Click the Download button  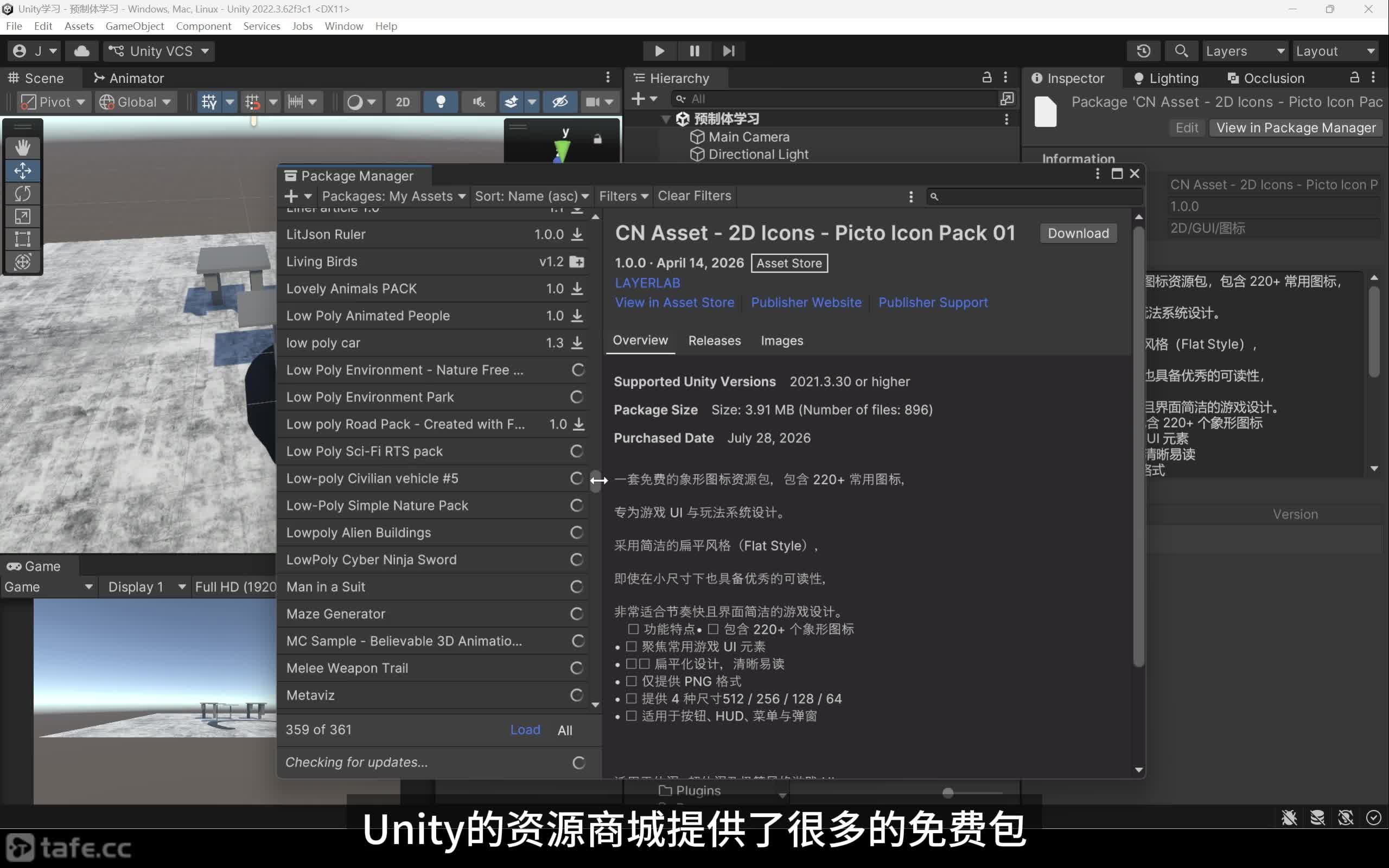(1079, 233)
